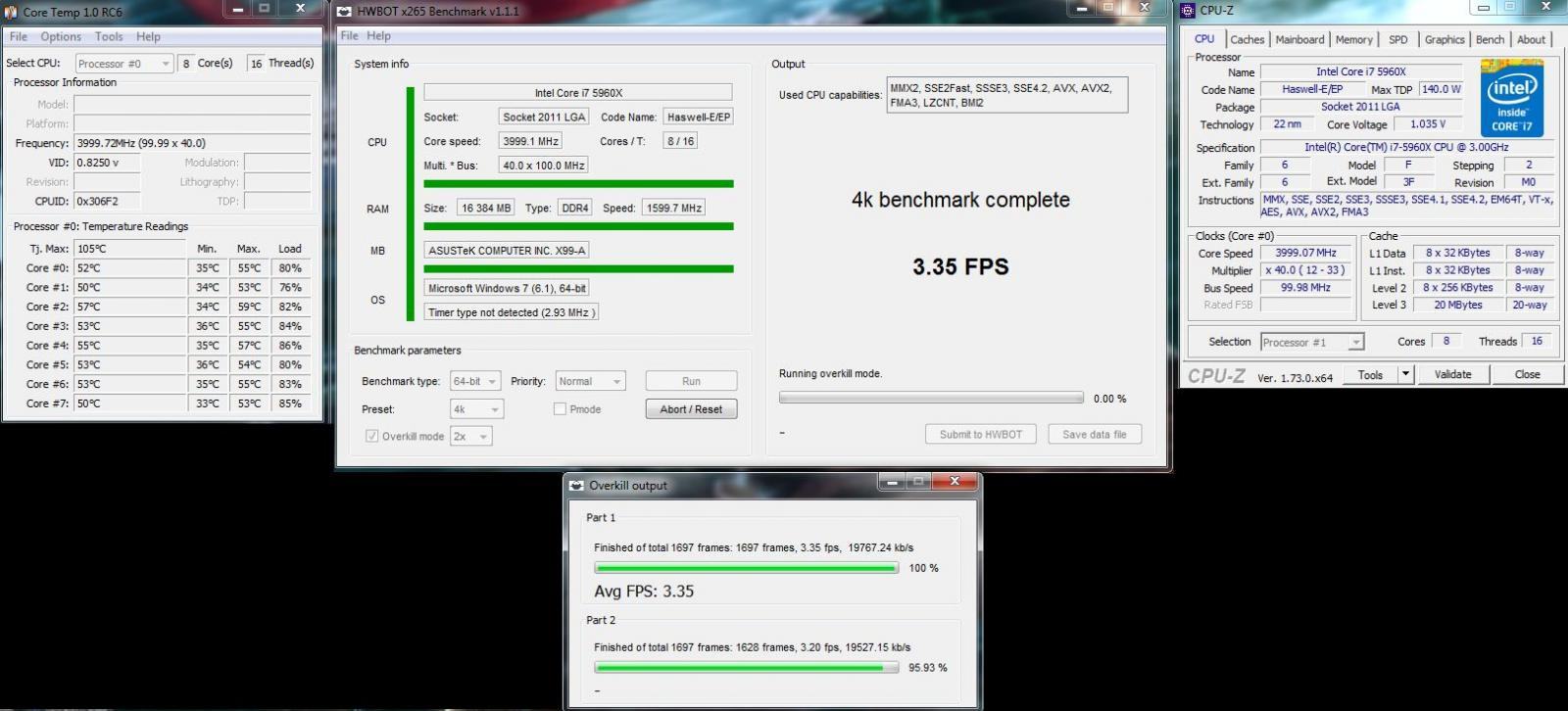
Task: Select the CPU tab in CPU-Z
Action: [x=1204, y=38]
